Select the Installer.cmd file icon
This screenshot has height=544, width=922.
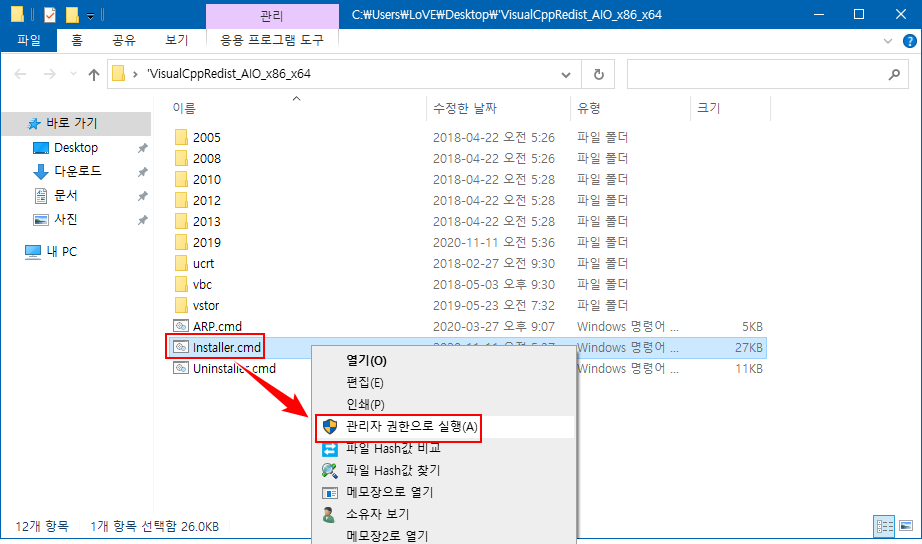(181, 347)
